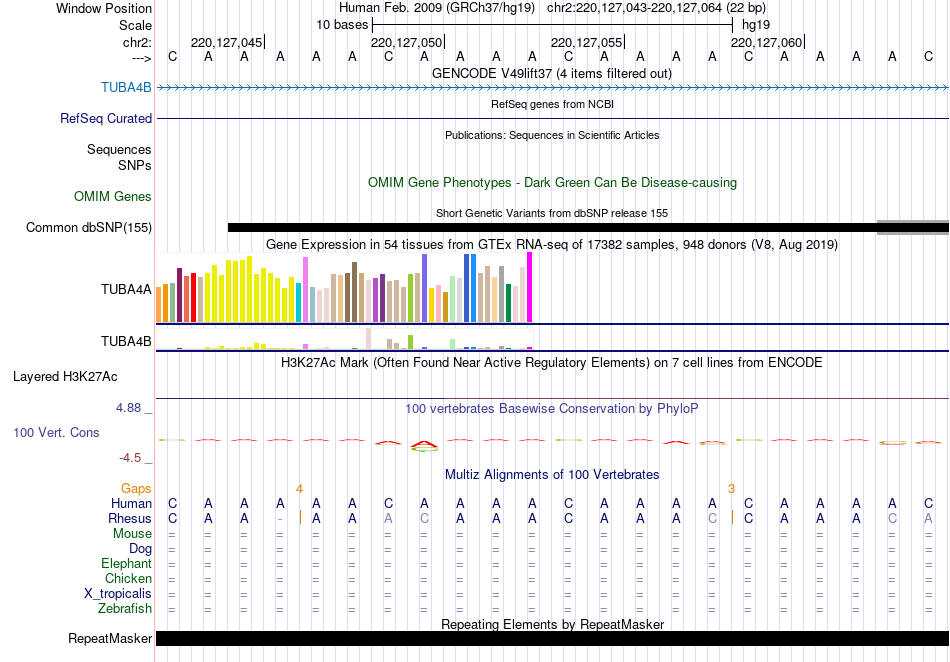Select the Elephant alignment row label
950x662 pixels.
[126, 563]
